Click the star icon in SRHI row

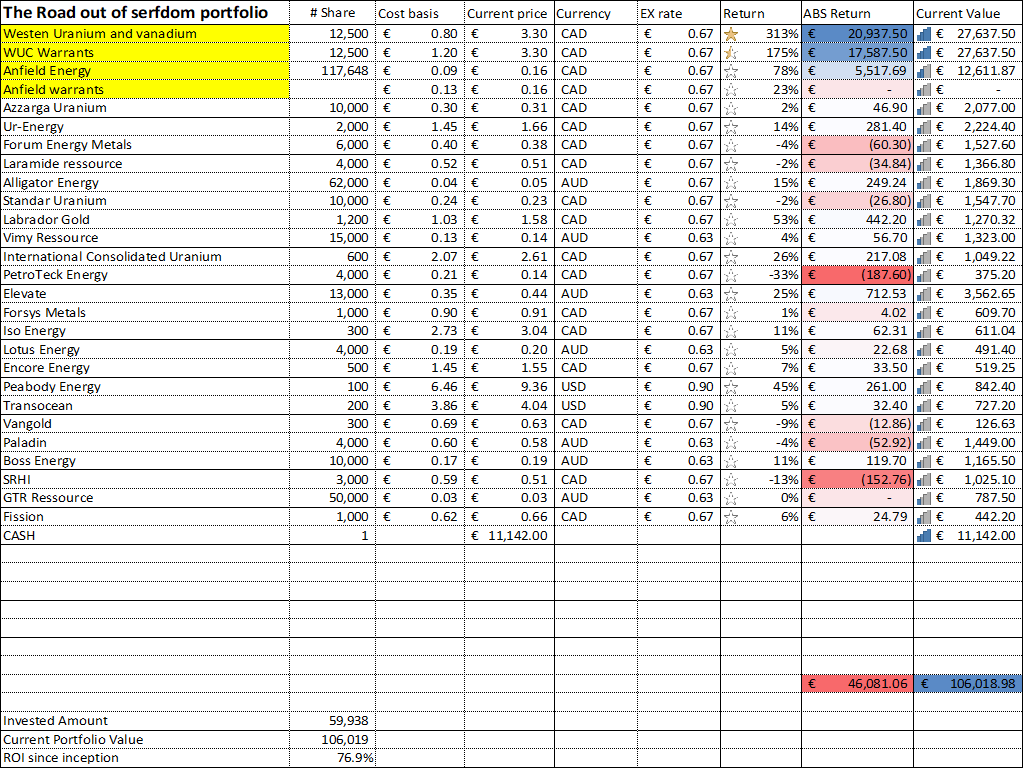(731, 480)
